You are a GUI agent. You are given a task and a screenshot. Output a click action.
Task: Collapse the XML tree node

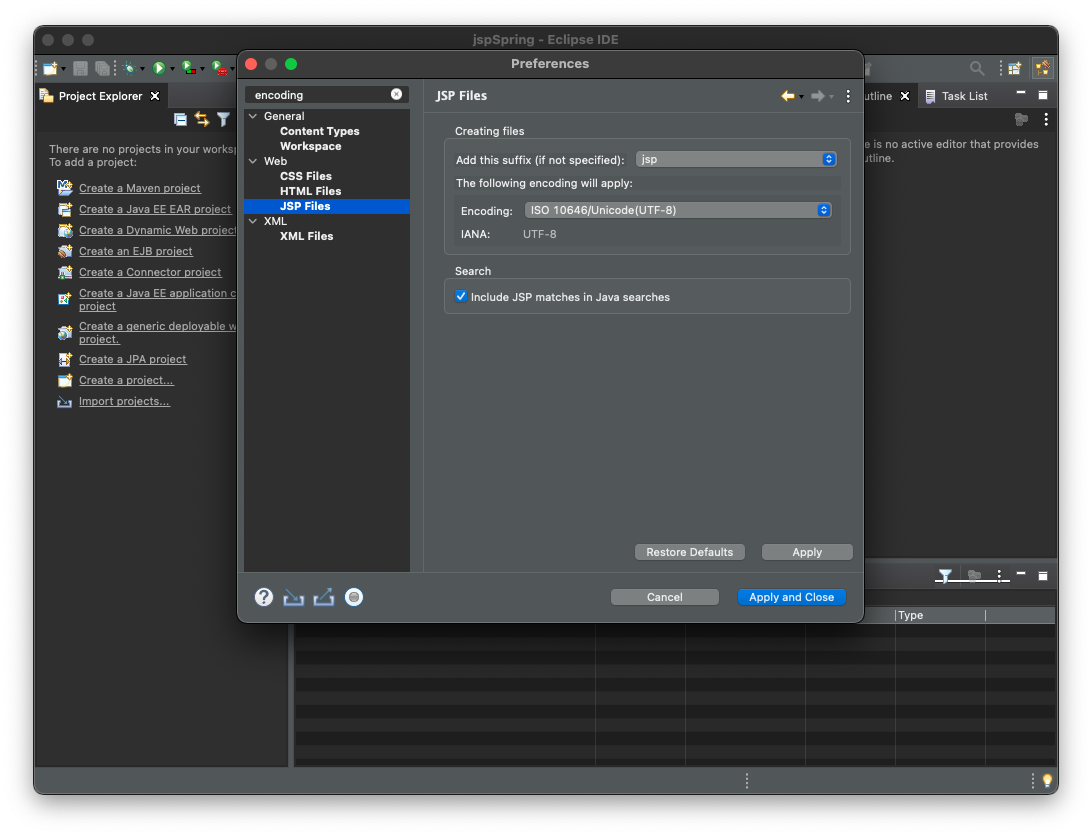point(253,221)
